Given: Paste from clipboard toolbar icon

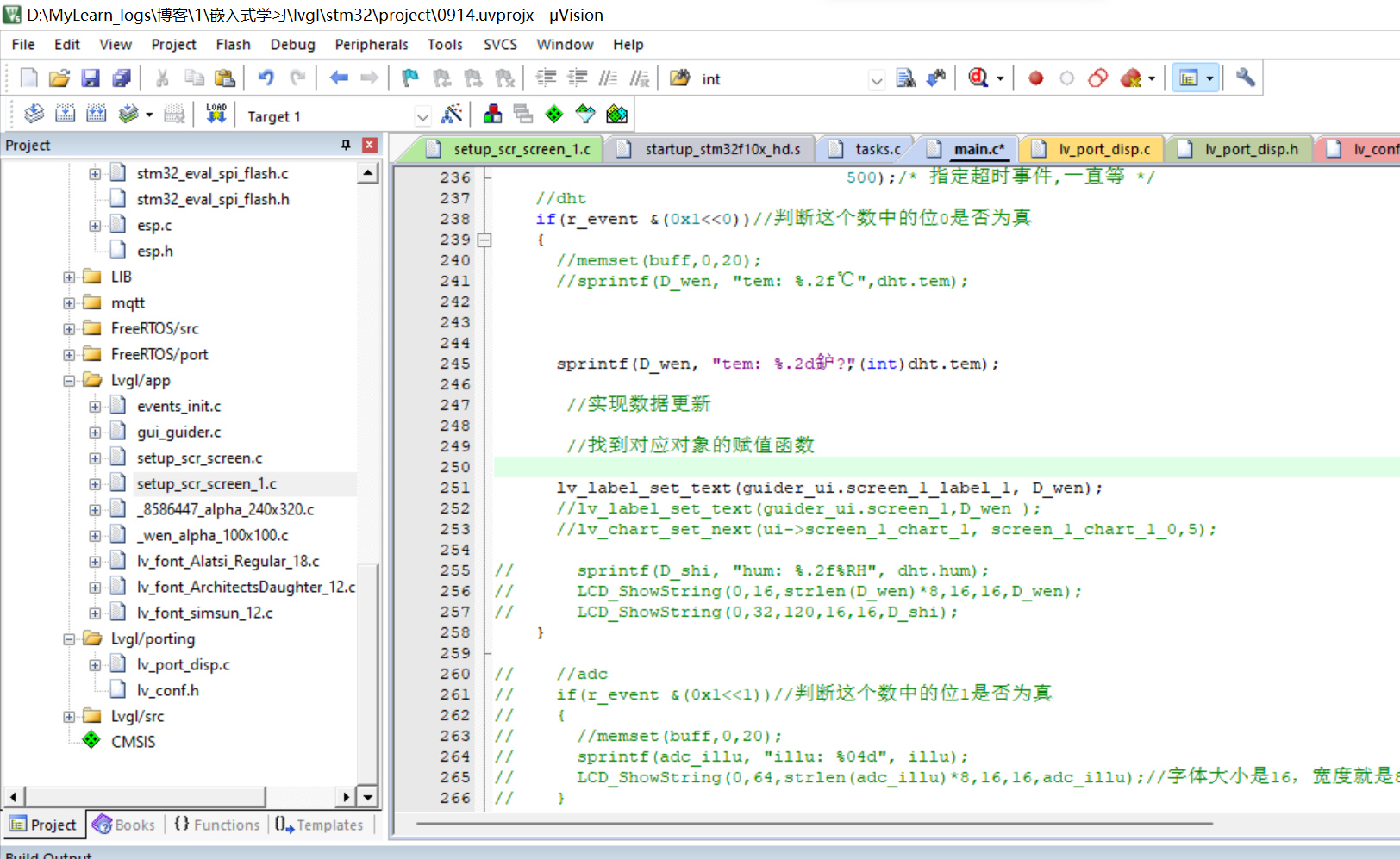Looking at the screenshot, I should point(225,78).
